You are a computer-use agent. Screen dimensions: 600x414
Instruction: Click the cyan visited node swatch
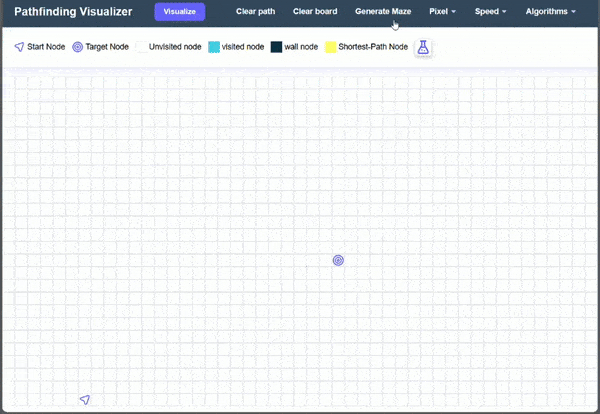[213, 47]
